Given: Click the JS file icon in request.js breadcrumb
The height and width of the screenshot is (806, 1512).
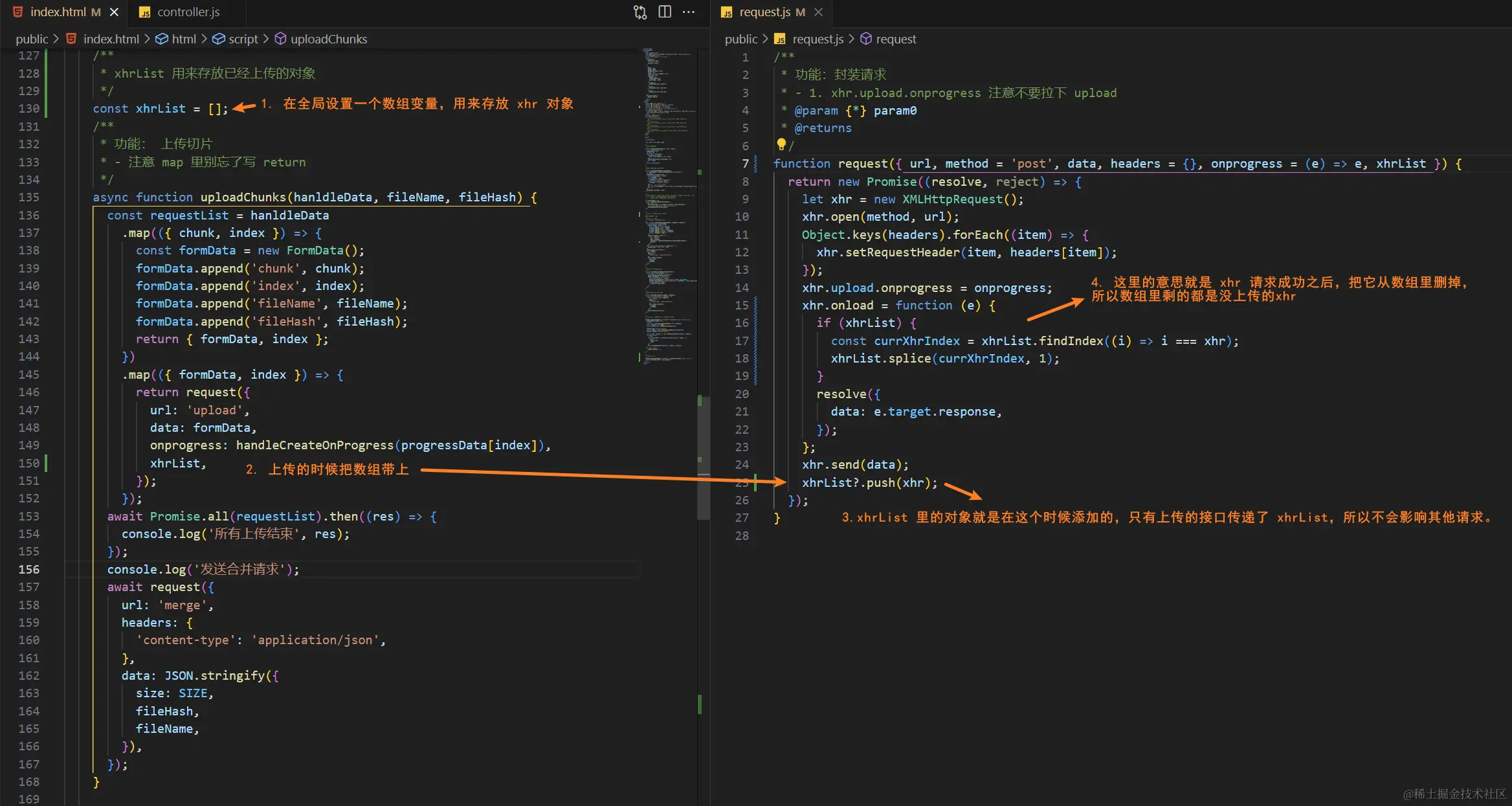Looking at the screenshot, I should pos(780,39).
